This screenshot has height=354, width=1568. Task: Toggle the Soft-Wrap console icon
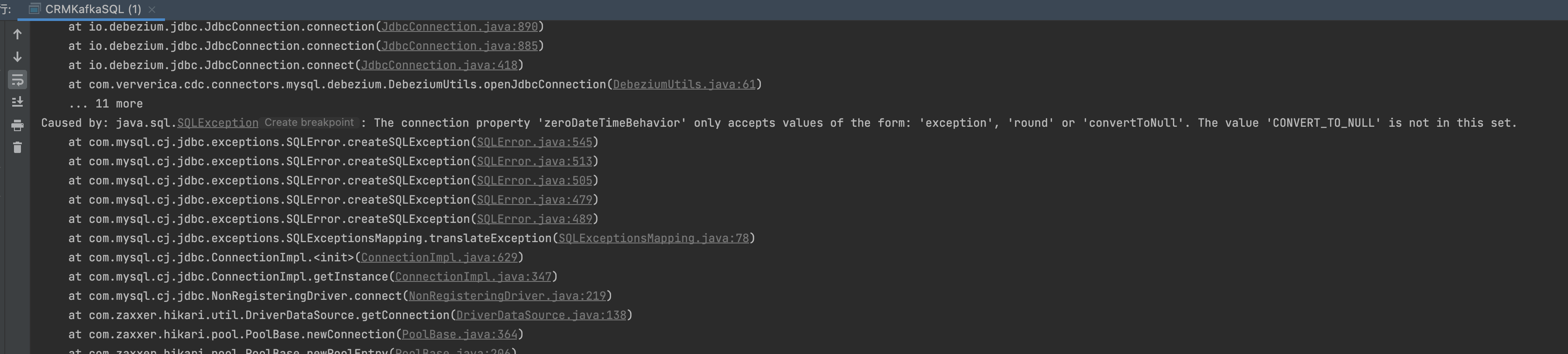[x=17, y=80]
